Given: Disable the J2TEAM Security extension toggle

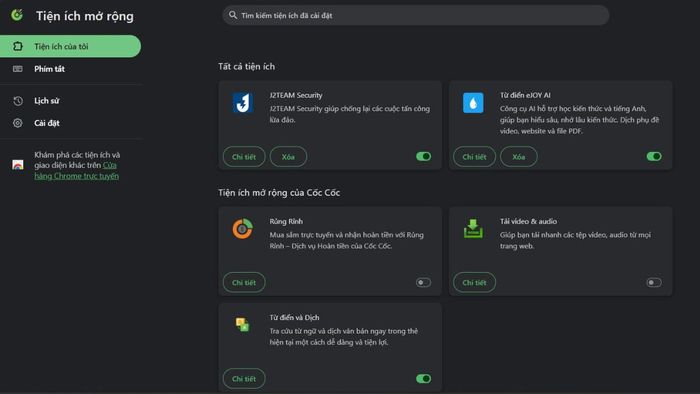Looking at the screenshot, I should (423, 156).
